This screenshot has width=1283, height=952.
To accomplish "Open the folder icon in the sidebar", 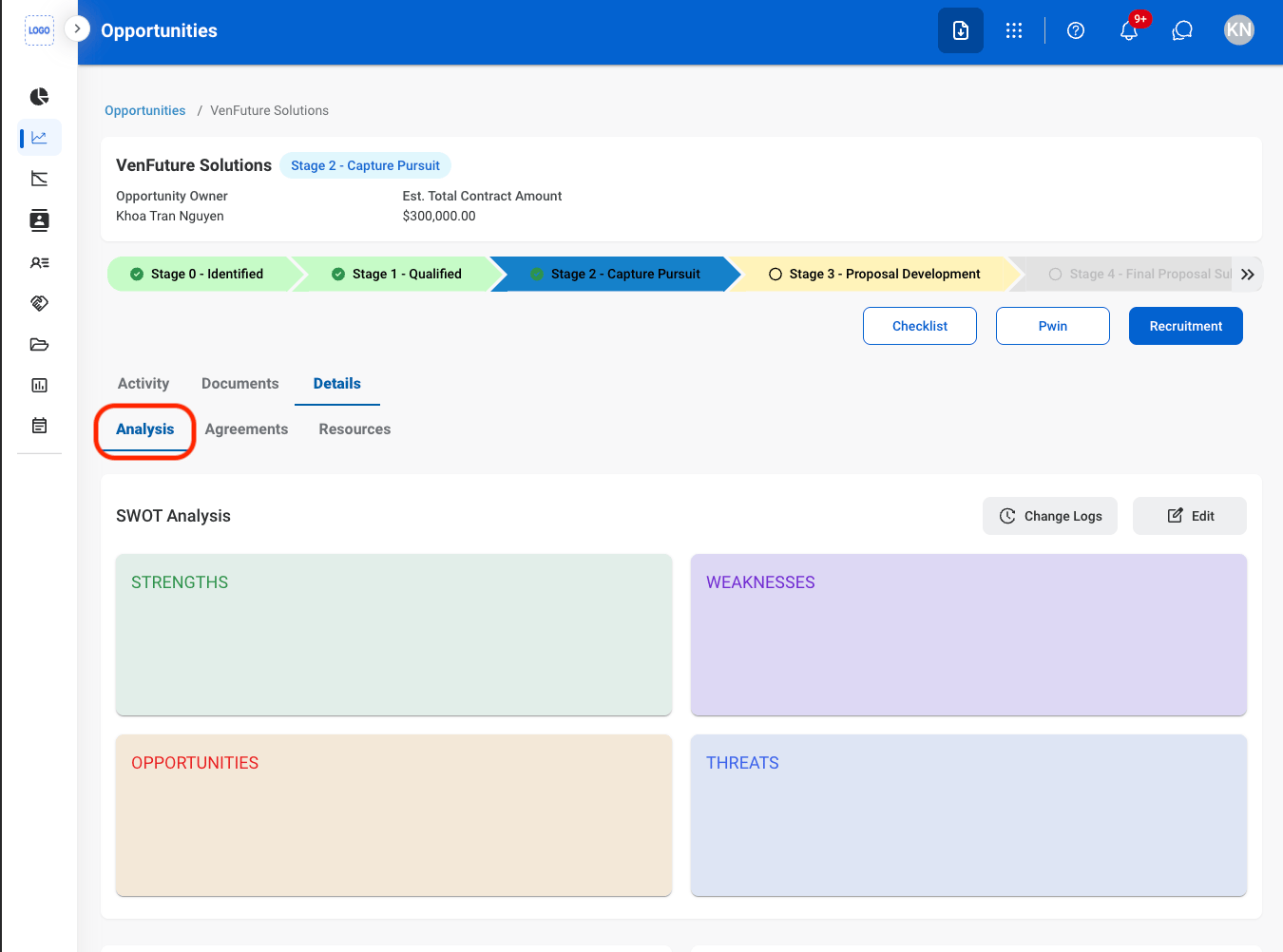I will pyautogui.click(x=39, y=344).
